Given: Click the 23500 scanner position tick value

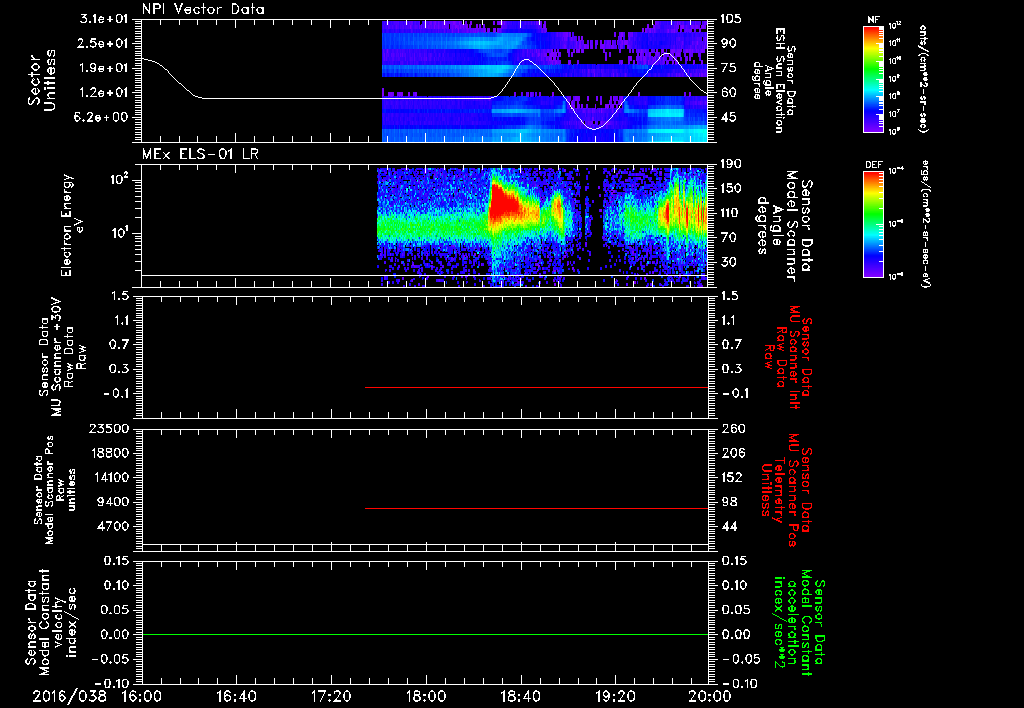Looking at the screenshot, I should click(108, 428).
